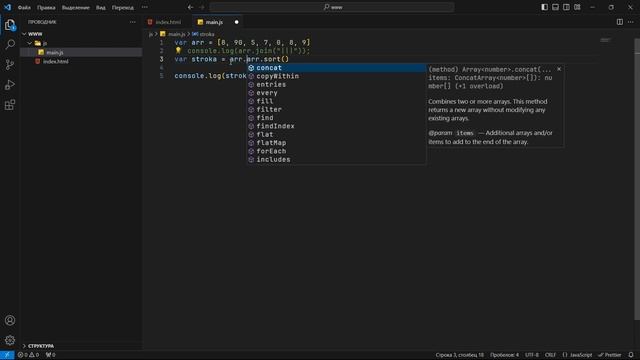Screen dimensions: 640x360
Task: Change indentation via Пробелов: 4
Action: [504, 355]
